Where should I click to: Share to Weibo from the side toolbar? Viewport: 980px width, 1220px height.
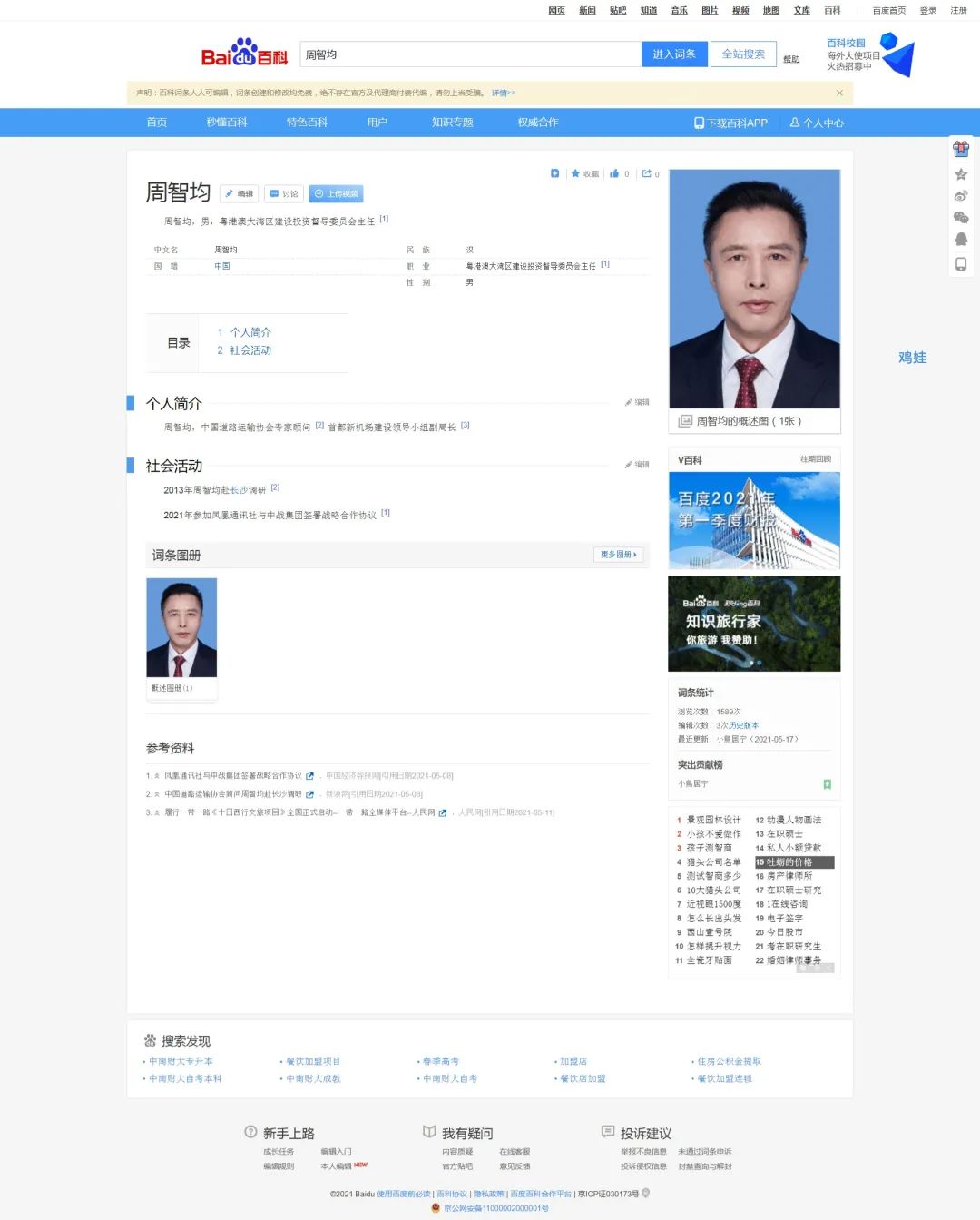[961, 196]
